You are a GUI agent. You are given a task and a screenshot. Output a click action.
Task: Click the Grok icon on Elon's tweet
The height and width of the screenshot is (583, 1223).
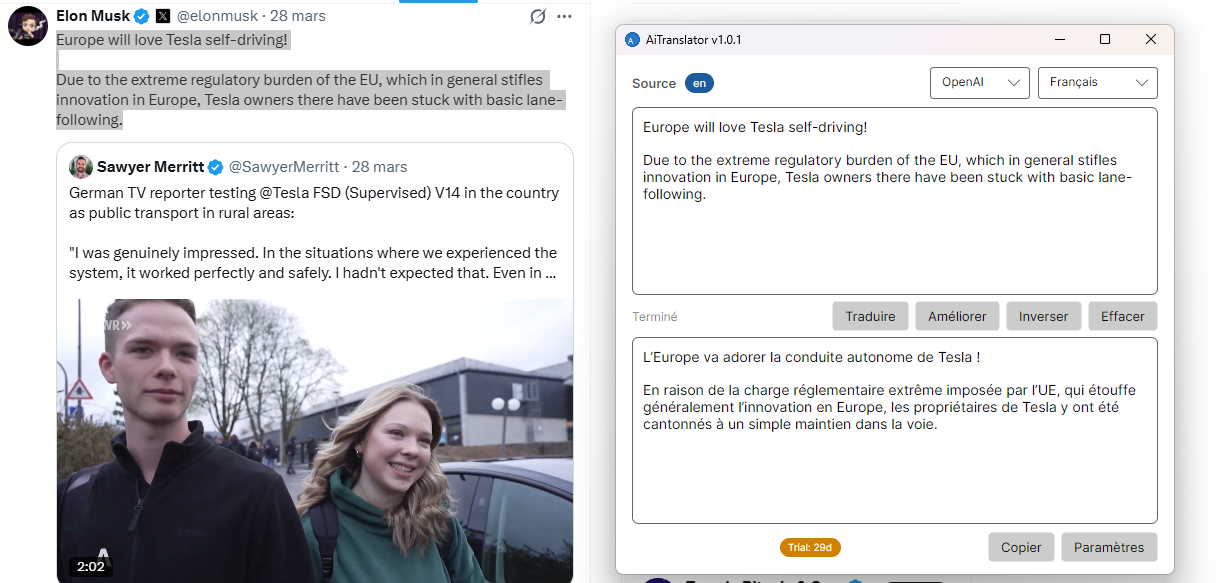click(538, 17)
